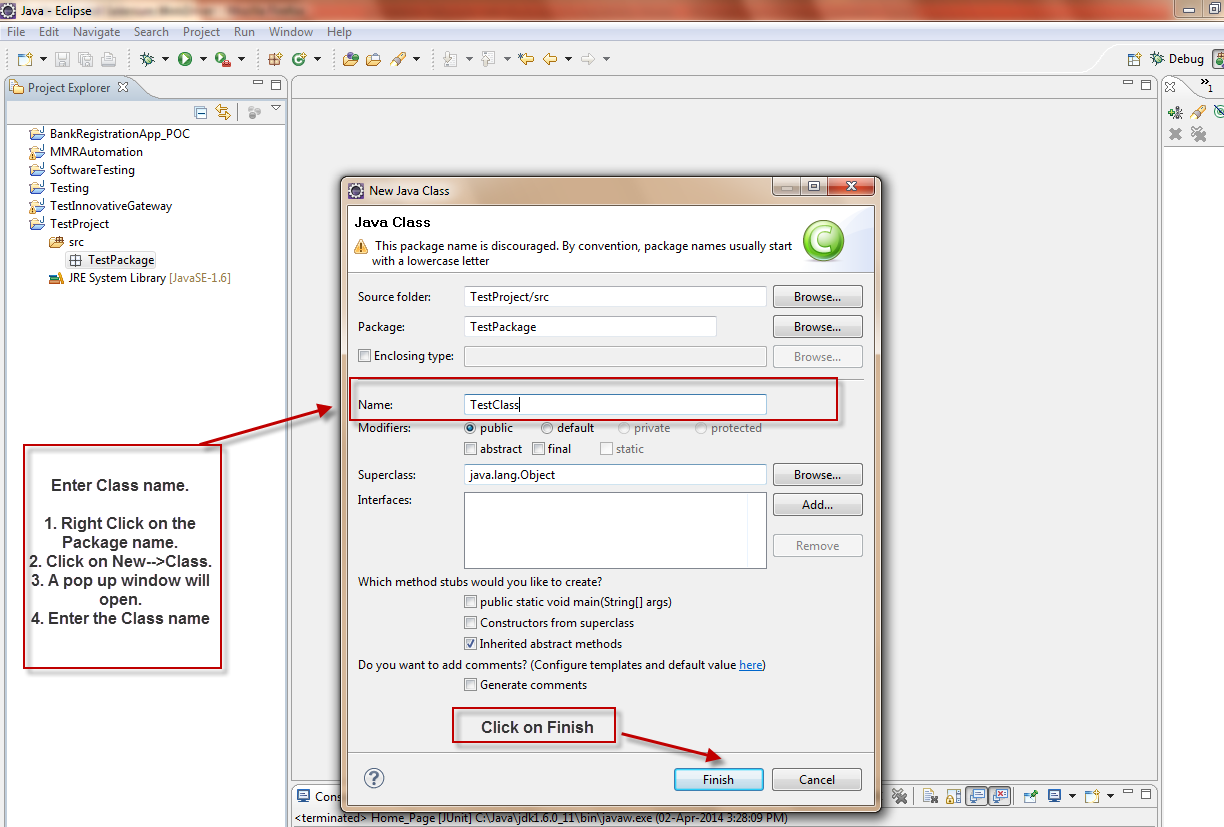Open the Run launch dropdown arrow

[203, 59]
